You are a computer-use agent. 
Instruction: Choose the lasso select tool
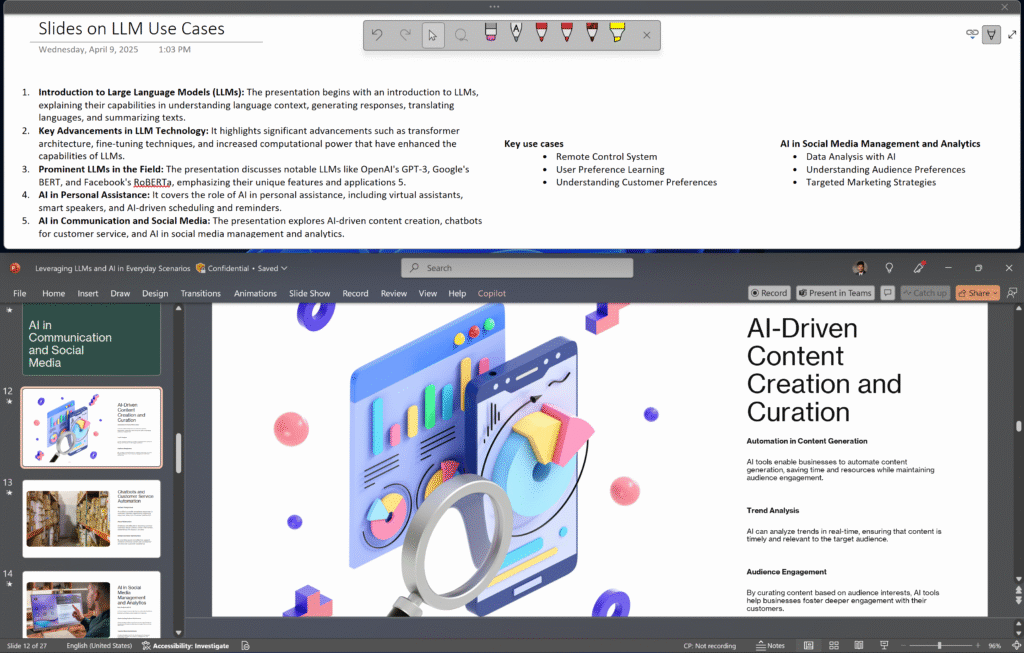point(461,35)
